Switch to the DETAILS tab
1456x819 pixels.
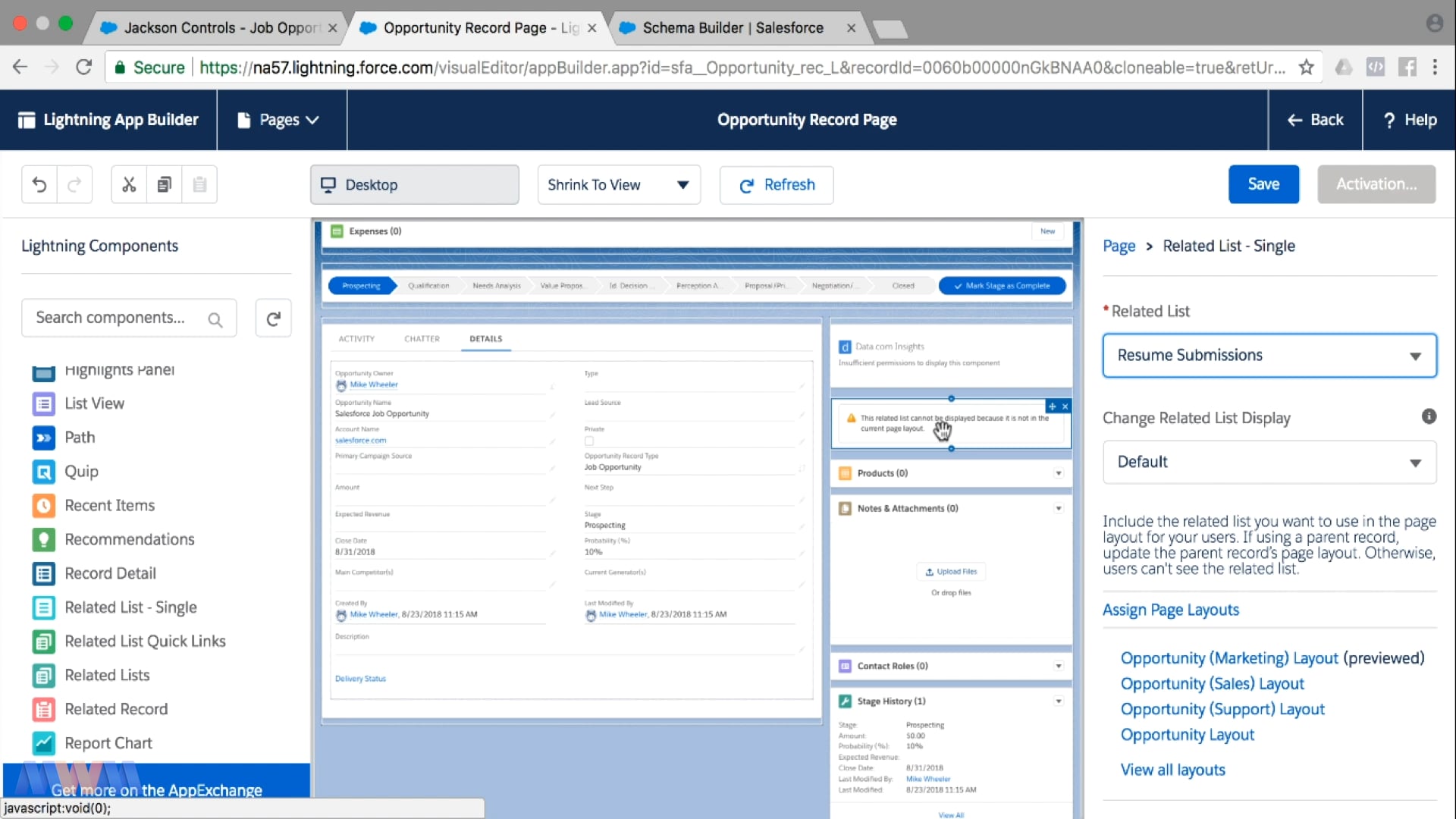point(483,338)
